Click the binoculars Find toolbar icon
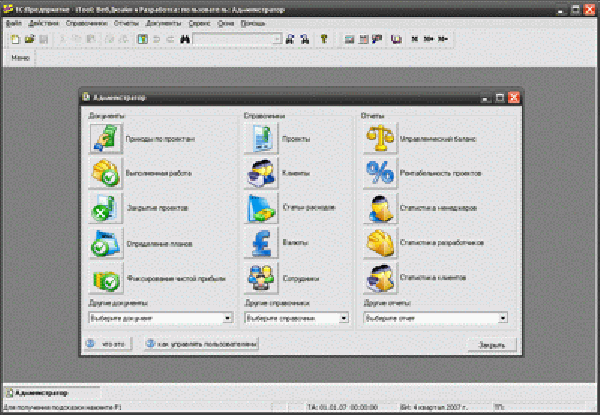The height and width of the screenshot is (415, 600). [x=185, y=39]
